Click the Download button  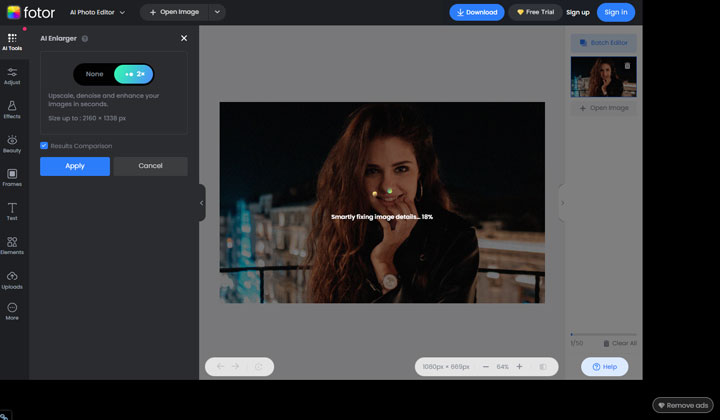point(476,12)
